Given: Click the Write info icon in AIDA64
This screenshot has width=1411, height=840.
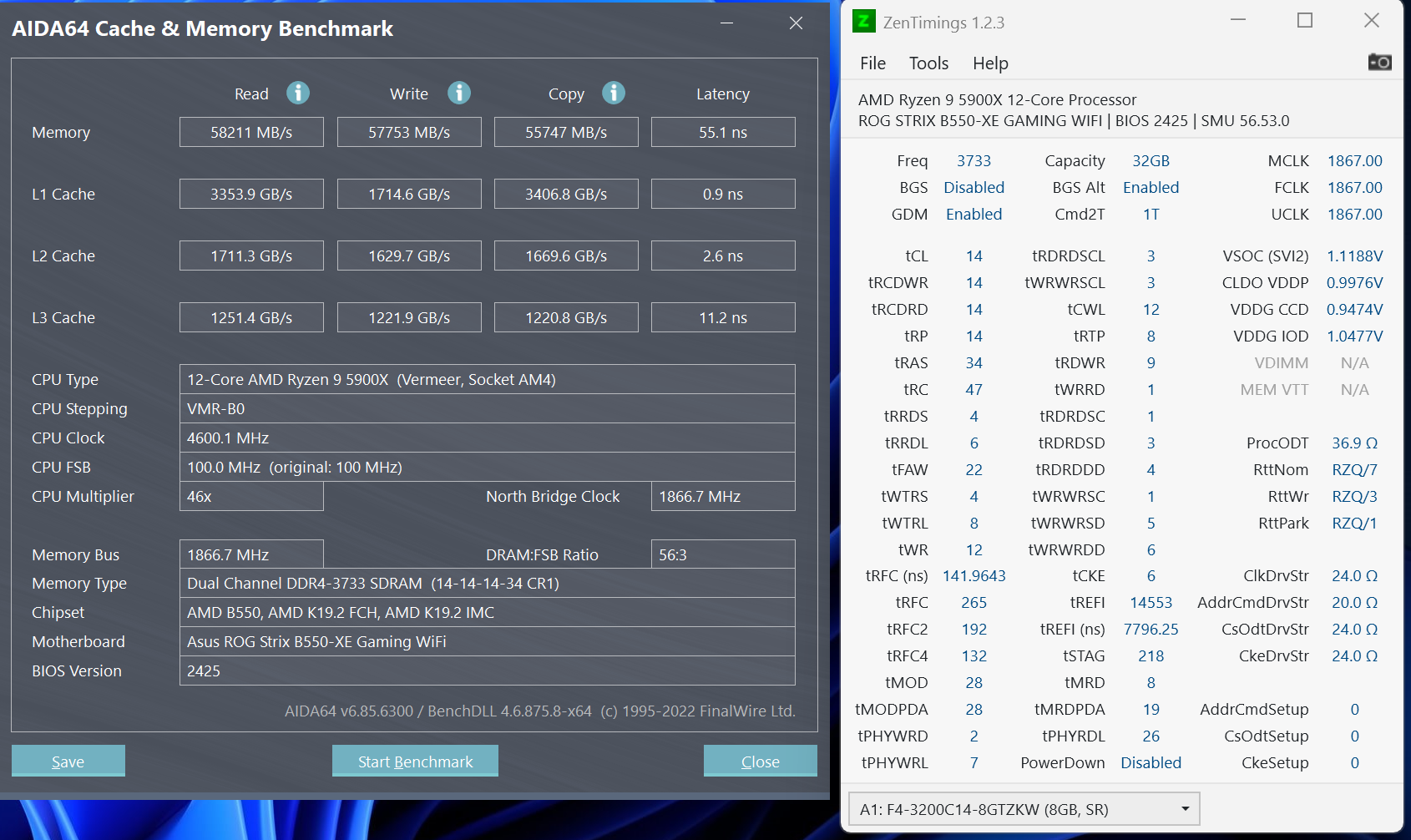Looking at the screenshot, I should (459, 93).
